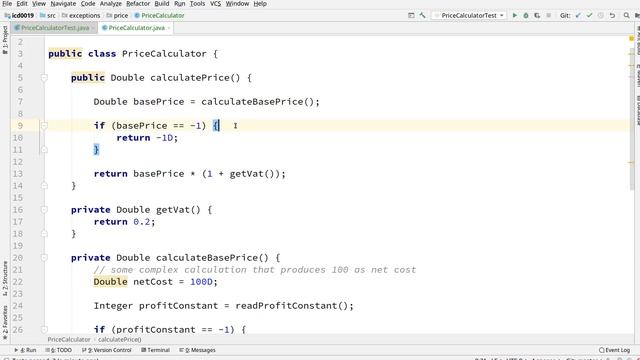Viewport: 640px width, 360px height.
Task: Click the calculateBasePrice() call on line 7
Action: (x=258, y=102)
